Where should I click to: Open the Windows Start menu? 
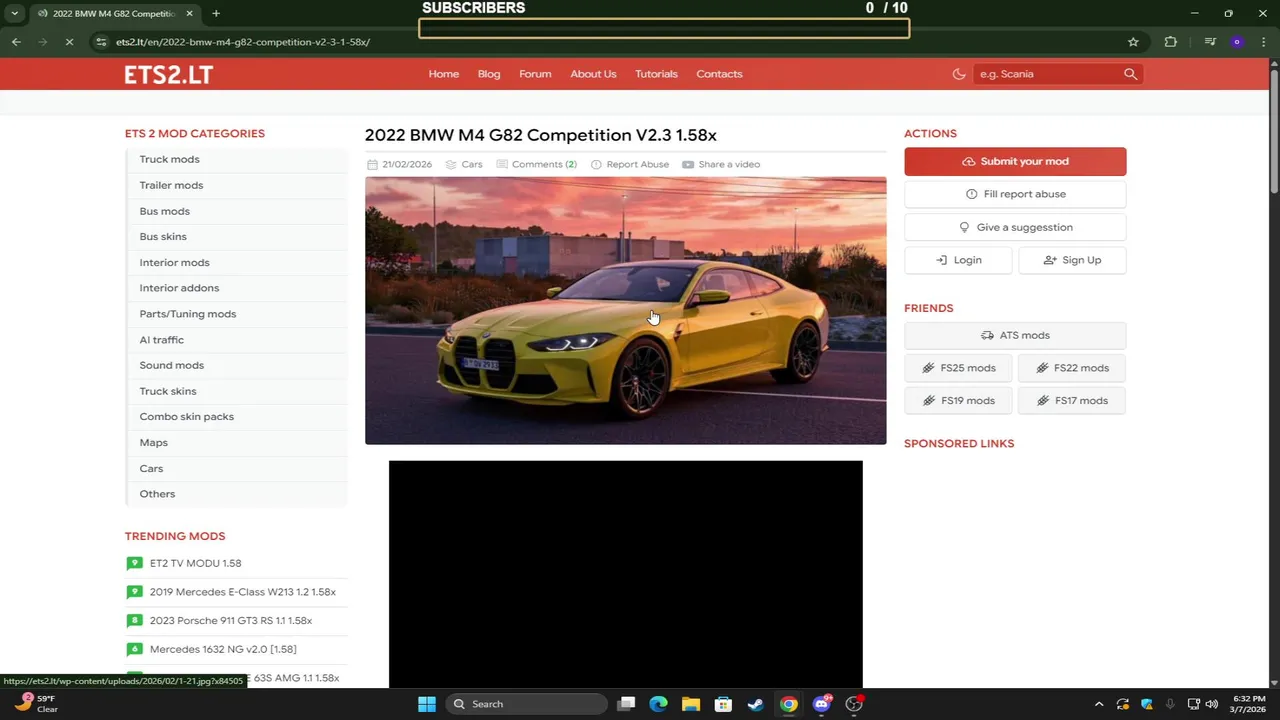[426, 704]
